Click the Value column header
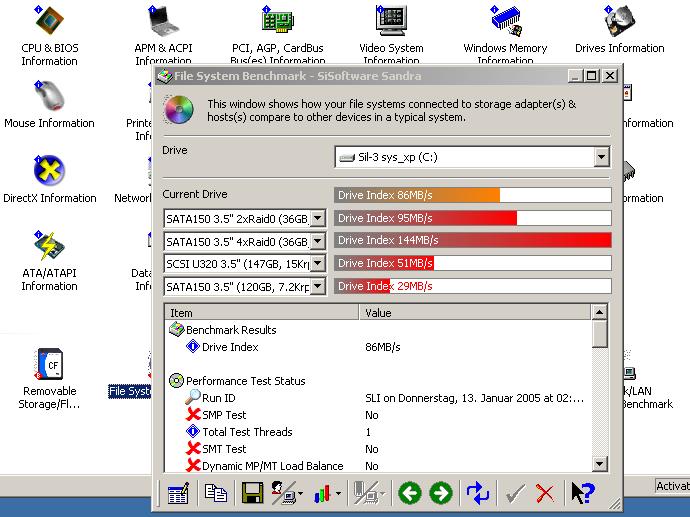 475,312
